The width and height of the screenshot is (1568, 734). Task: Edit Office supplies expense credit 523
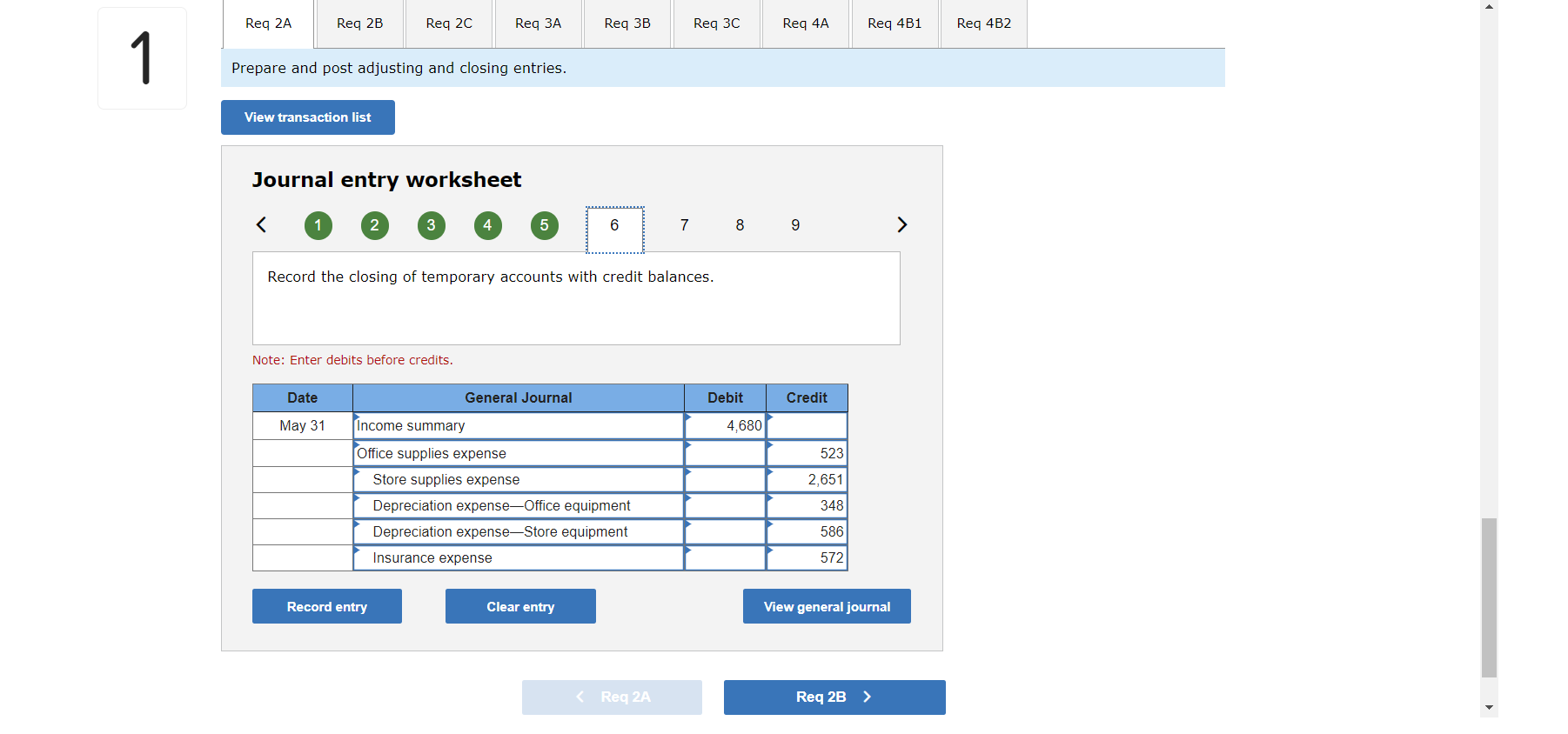coord(807,453)
